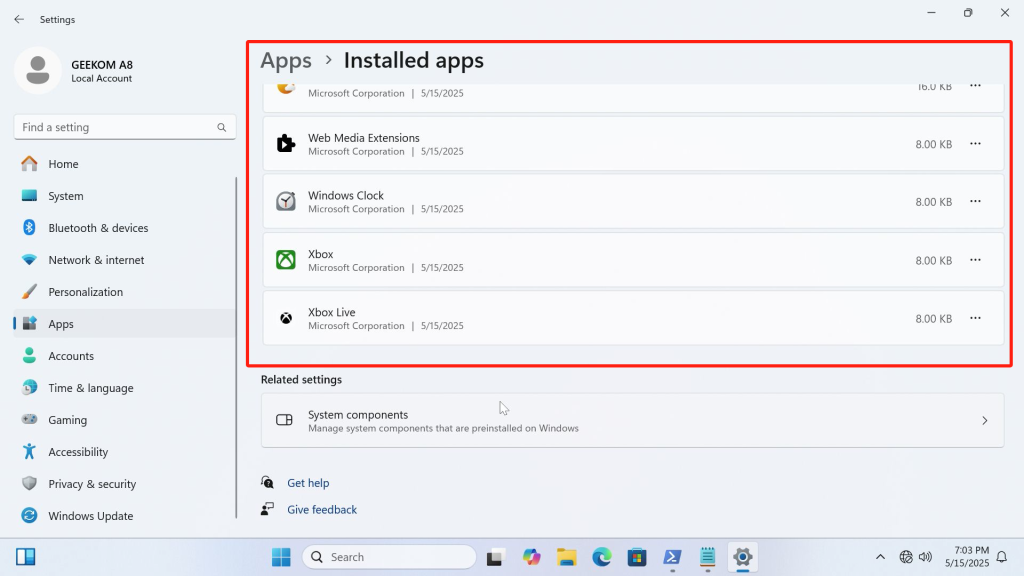This screenshot has width=1024, height=576.
Task: Open Windows Update settings
Action: click(124, 516)
